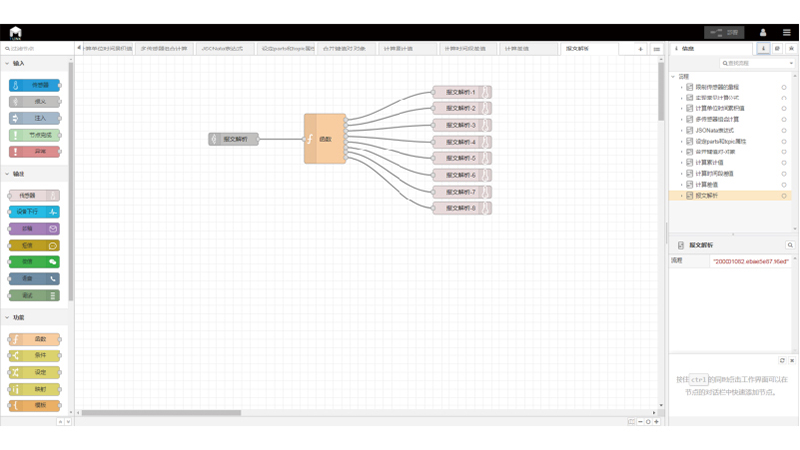Open the user account icon
Viewport: 800px width, 450px height.
(x=763, y=33)
